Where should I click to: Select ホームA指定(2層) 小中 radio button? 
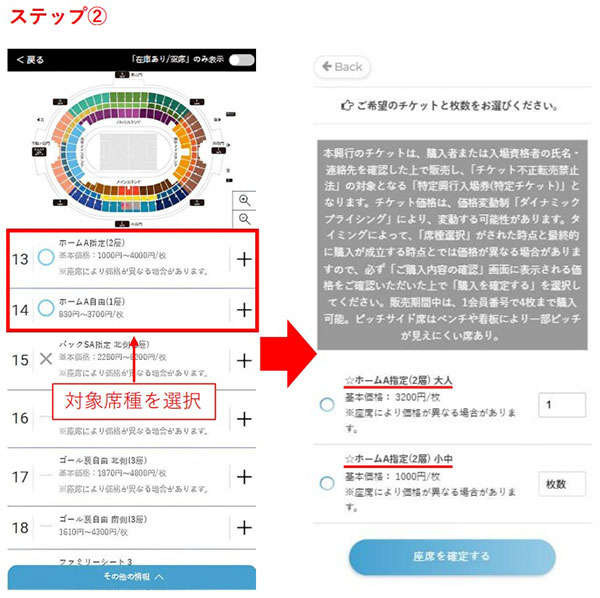(x=327, y=483)
